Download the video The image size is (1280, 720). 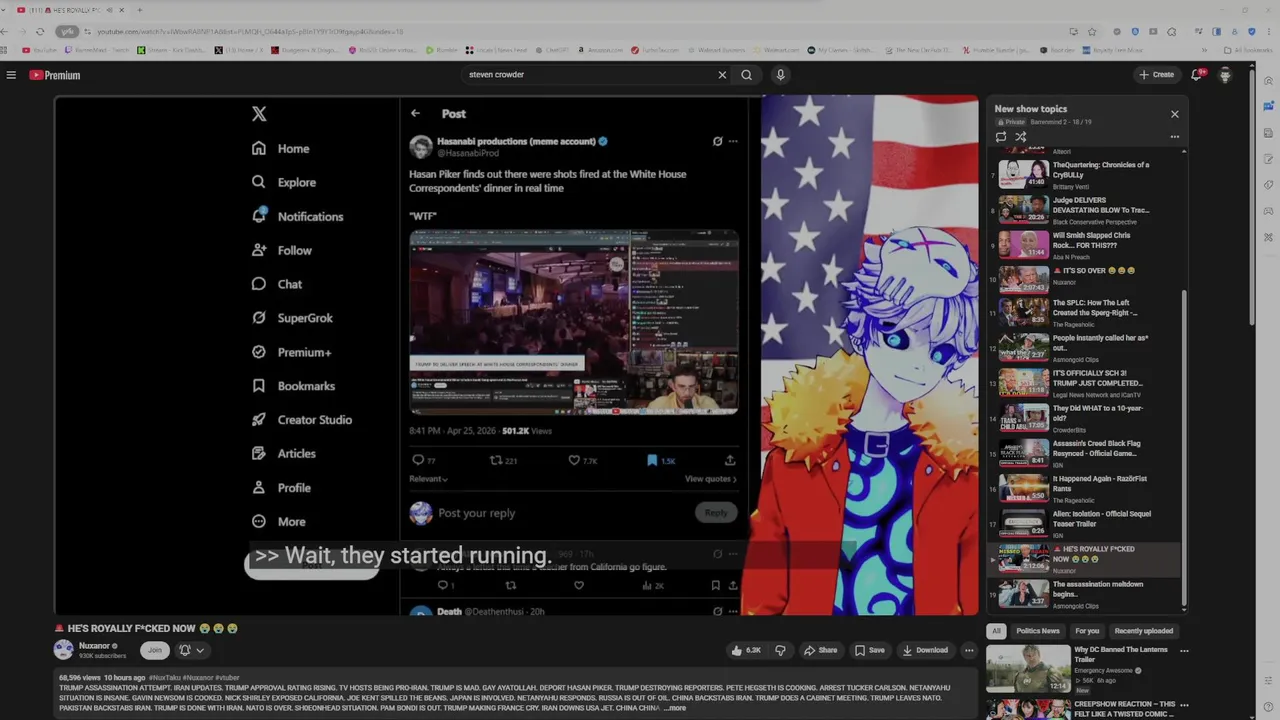925,650
